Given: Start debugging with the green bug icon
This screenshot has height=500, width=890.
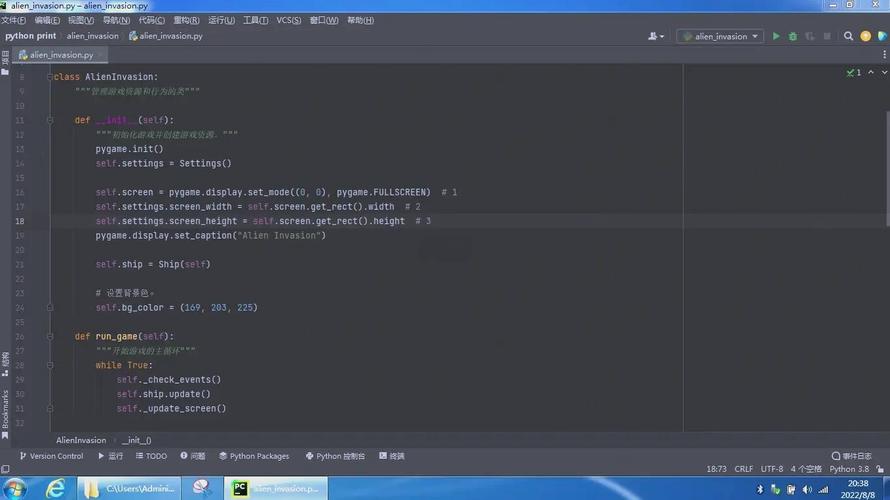Looking at the screenshot, I should (x=793, y=36).
